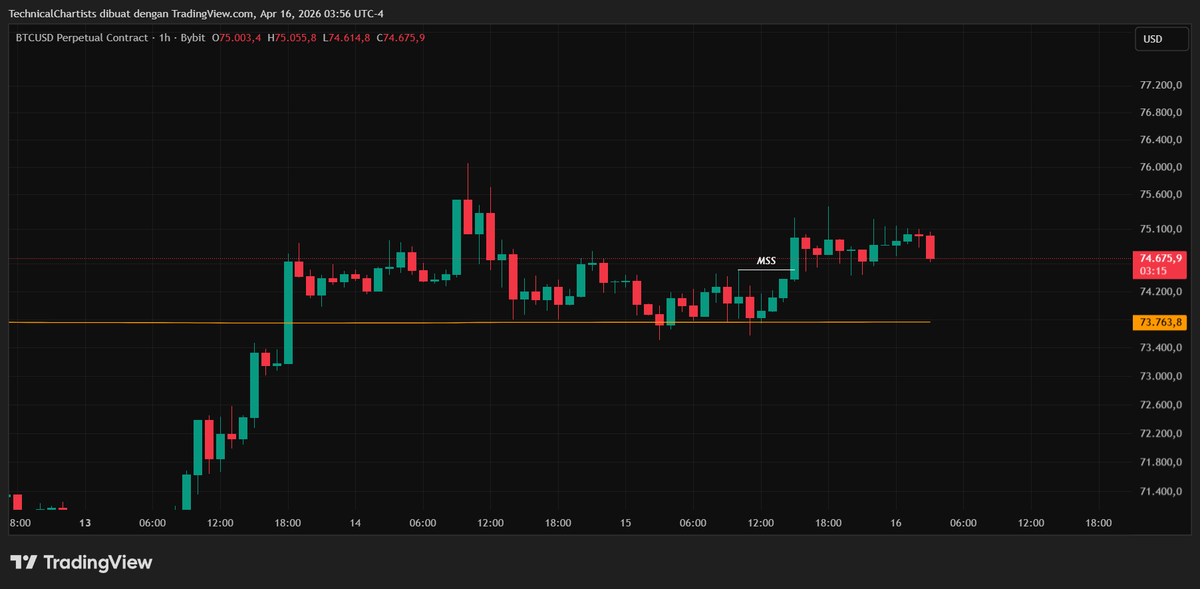Click the orange 73.763,8 price label

[x=1160, y=322]
